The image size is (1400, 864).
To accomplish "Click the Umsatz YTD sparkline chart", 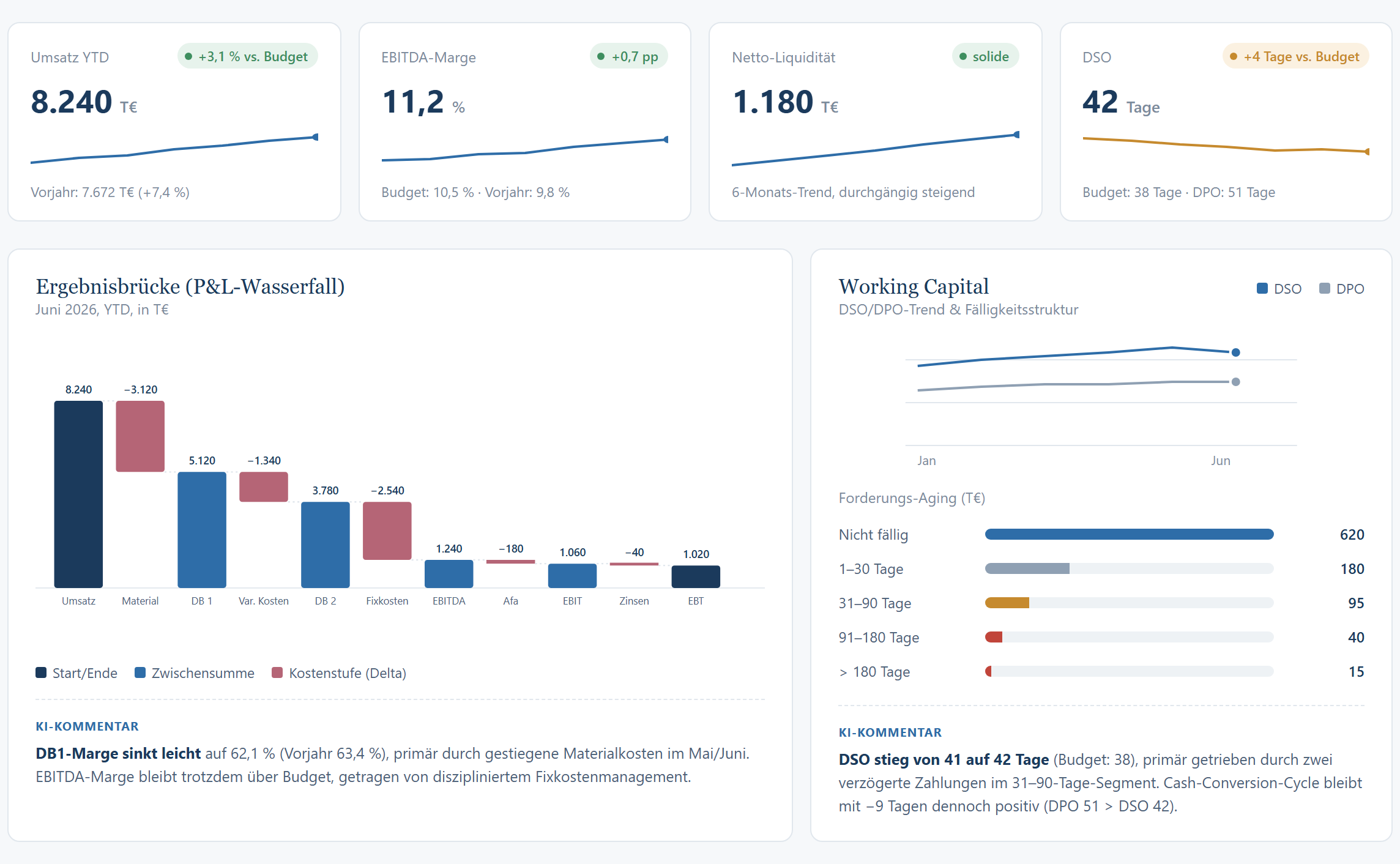I will pos(174,149).
